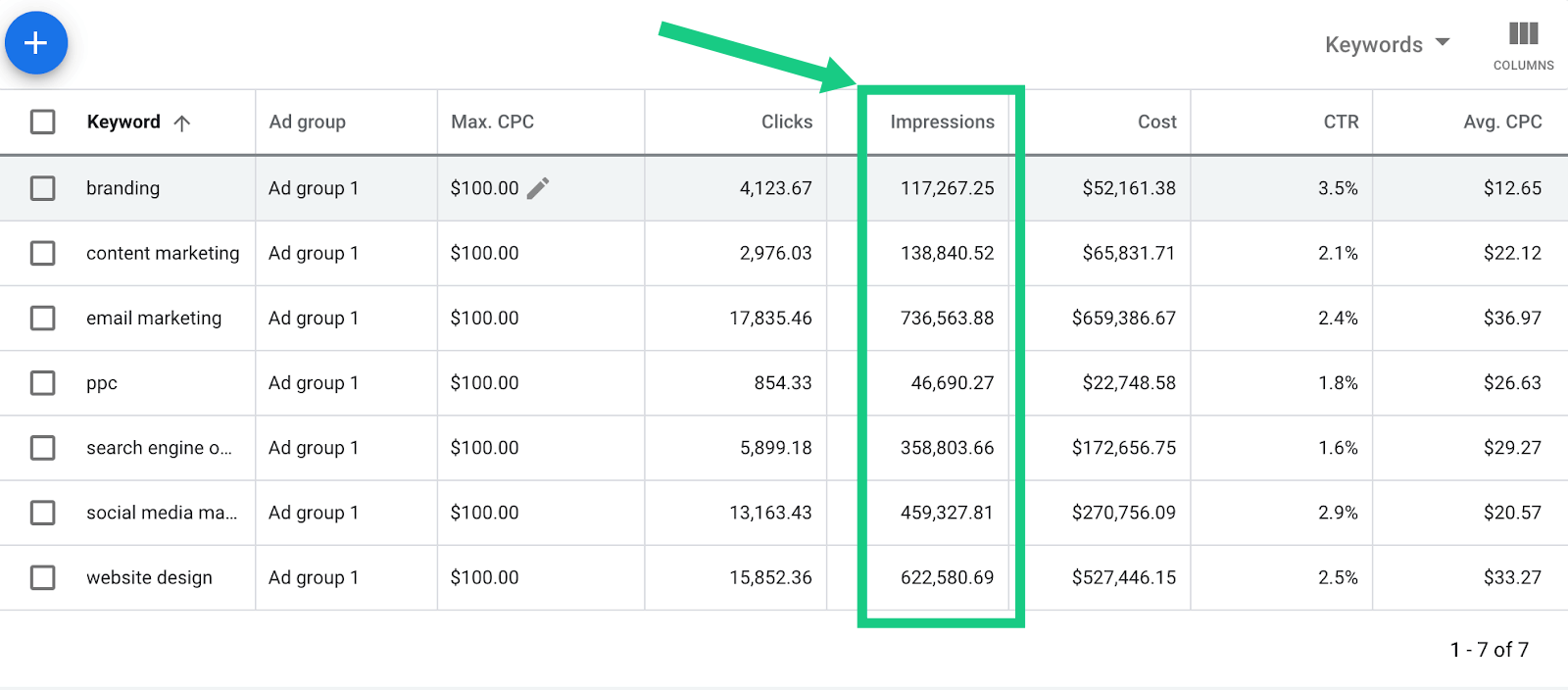Viewport: 1568px width, 690px height.
Task: Toggle the select-all checkbox in header
Action: pos(43,122)
